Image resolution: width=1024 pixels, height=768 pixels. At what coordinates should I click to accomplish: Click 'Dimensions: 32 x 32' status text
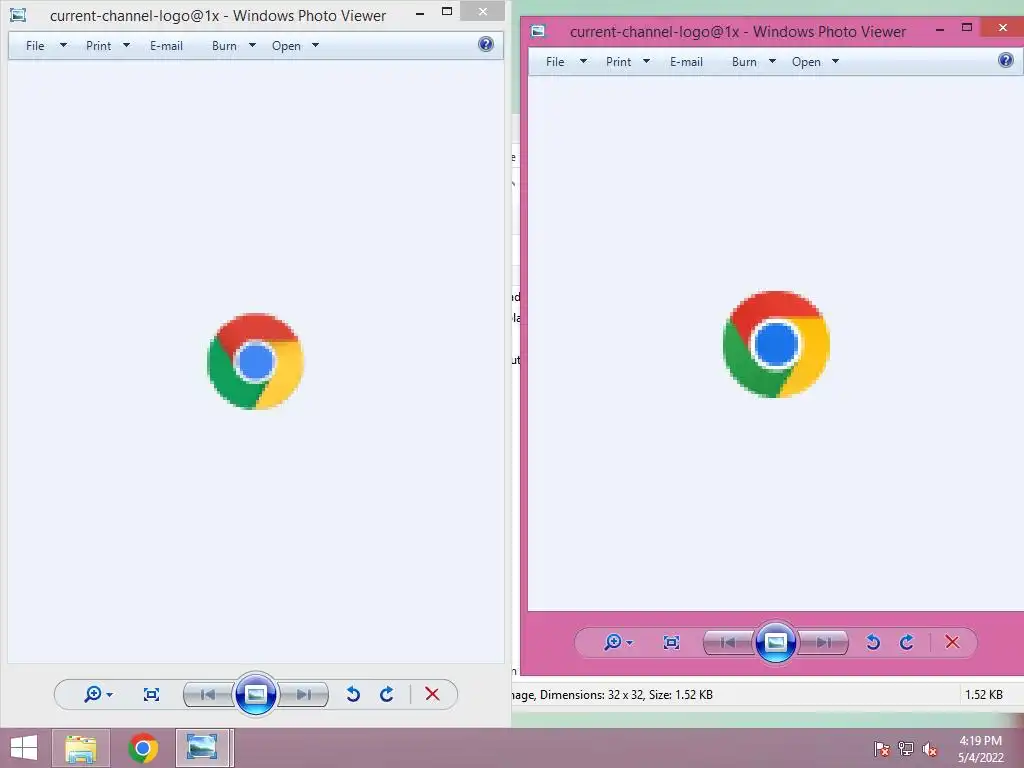point(592,695)
